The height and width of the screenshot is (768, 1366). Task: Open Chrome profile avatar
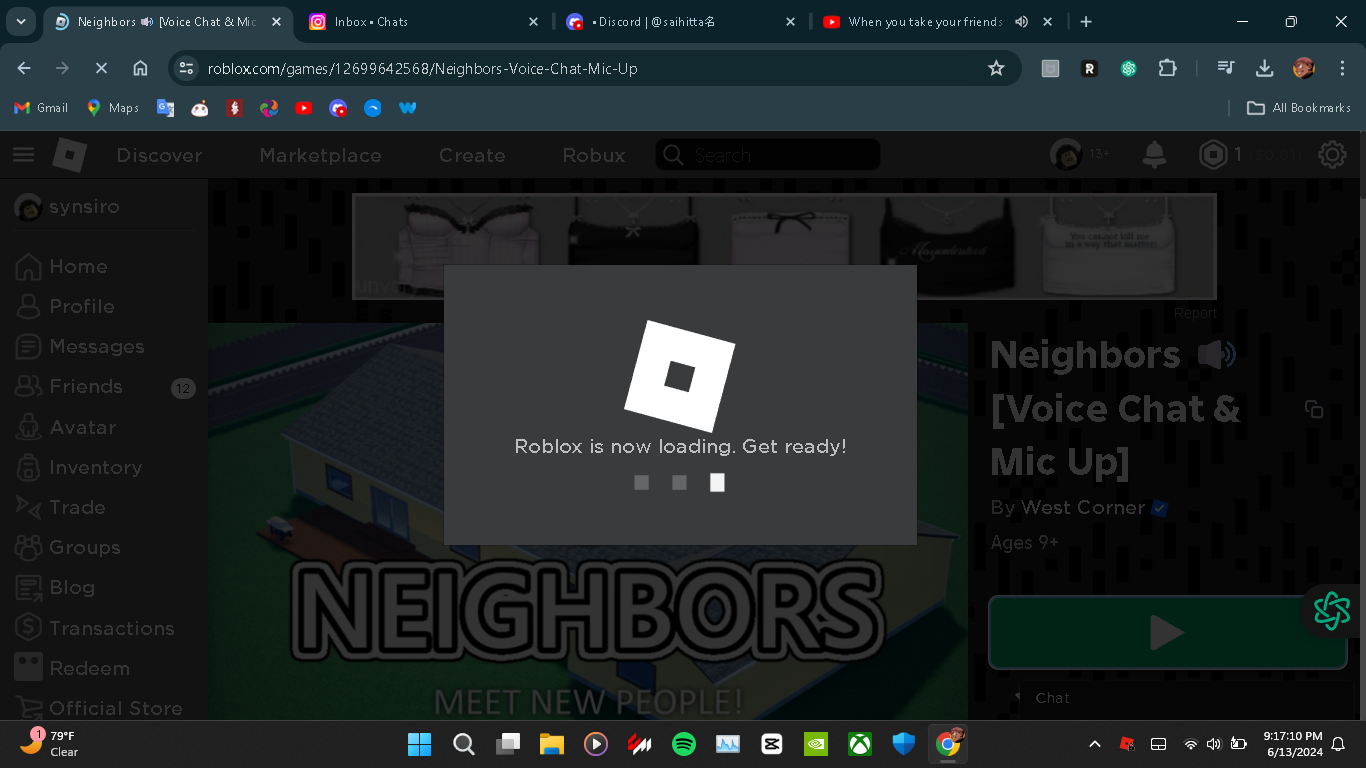coord(1303,68)
